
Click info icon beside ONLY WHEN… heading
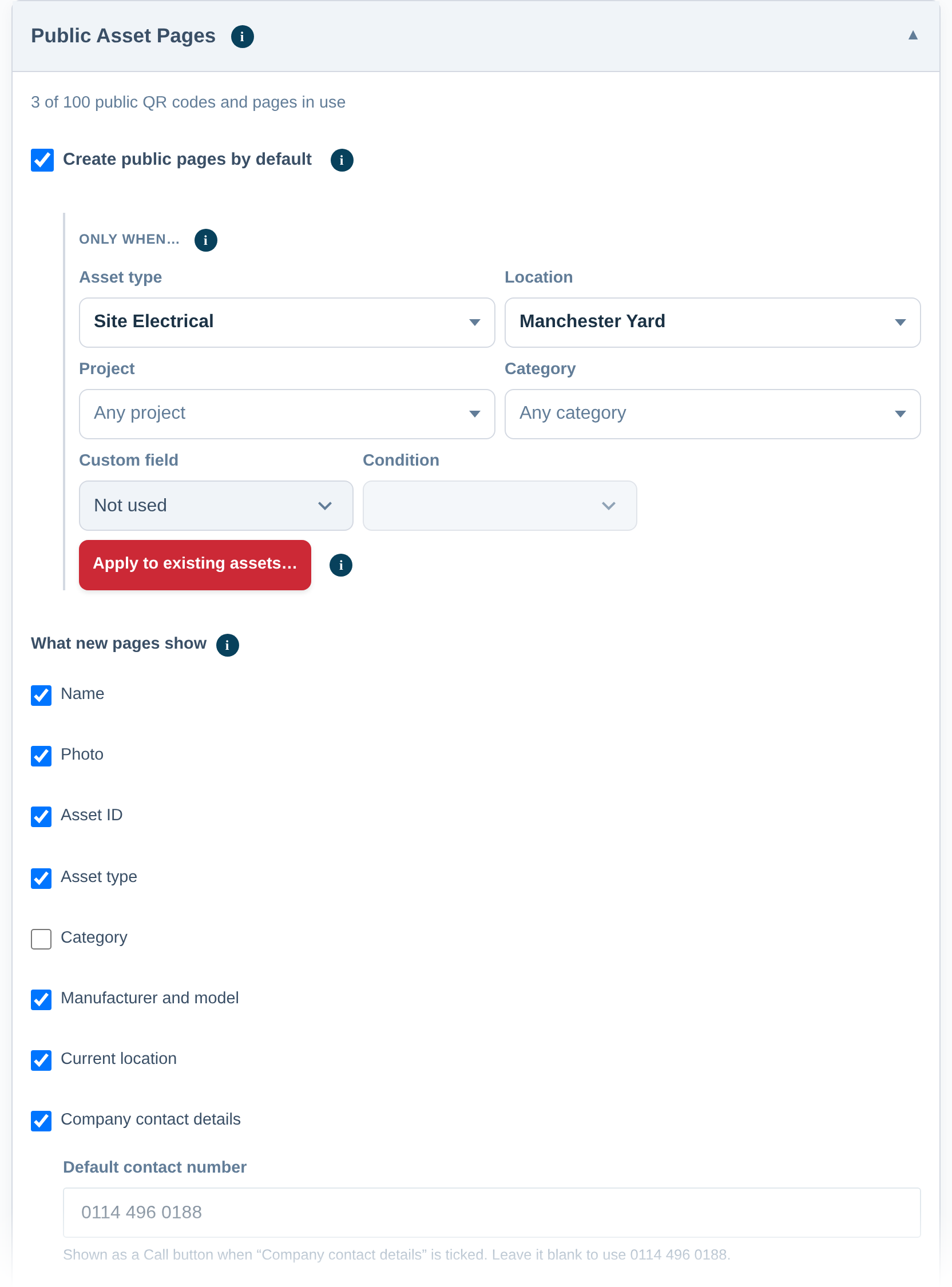click(206, 240)
